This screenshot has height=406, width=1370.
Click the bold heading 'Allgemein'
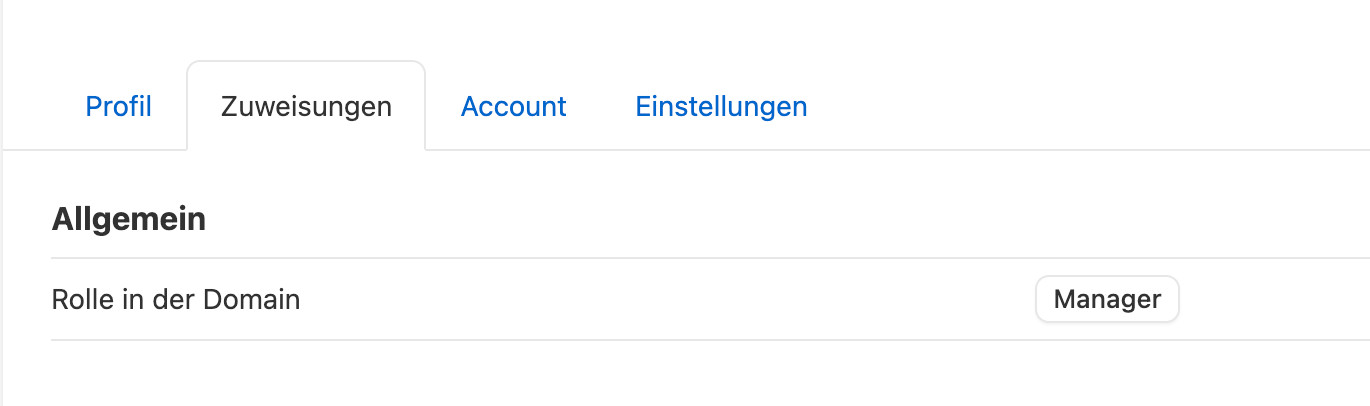129,219
